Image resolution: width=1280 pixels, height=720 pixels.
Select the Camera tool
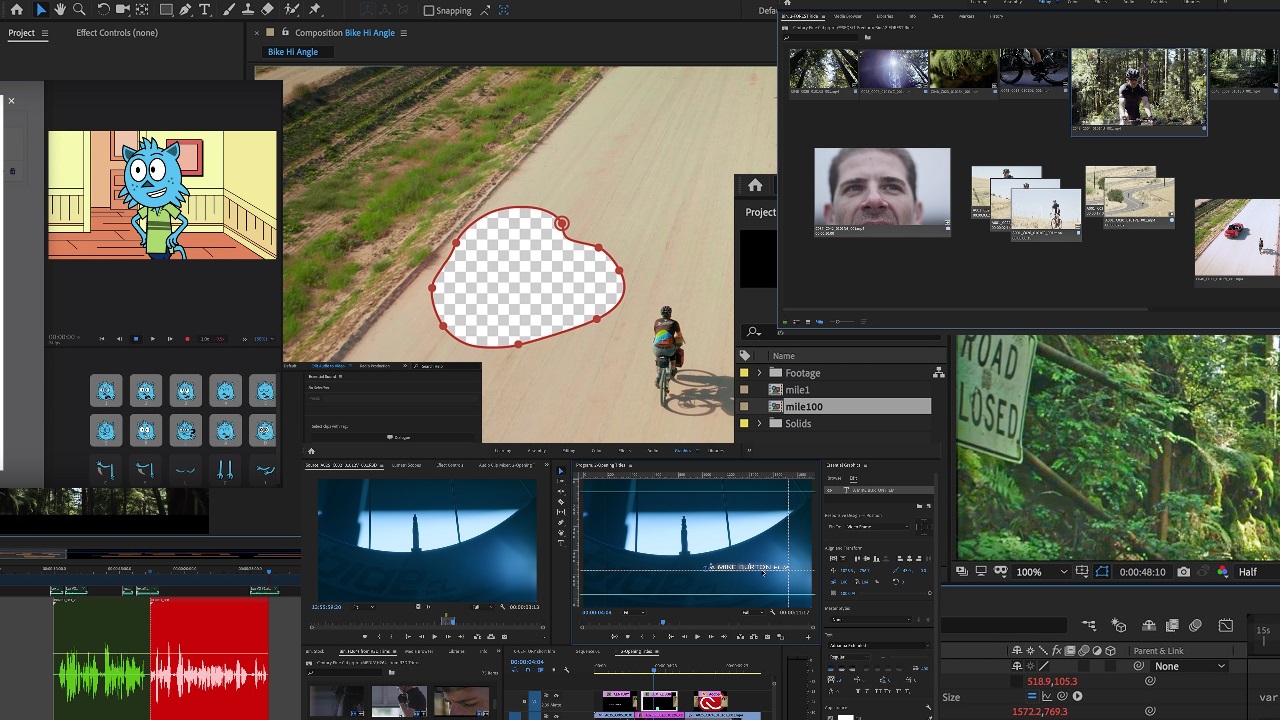[x=123, y=9]
